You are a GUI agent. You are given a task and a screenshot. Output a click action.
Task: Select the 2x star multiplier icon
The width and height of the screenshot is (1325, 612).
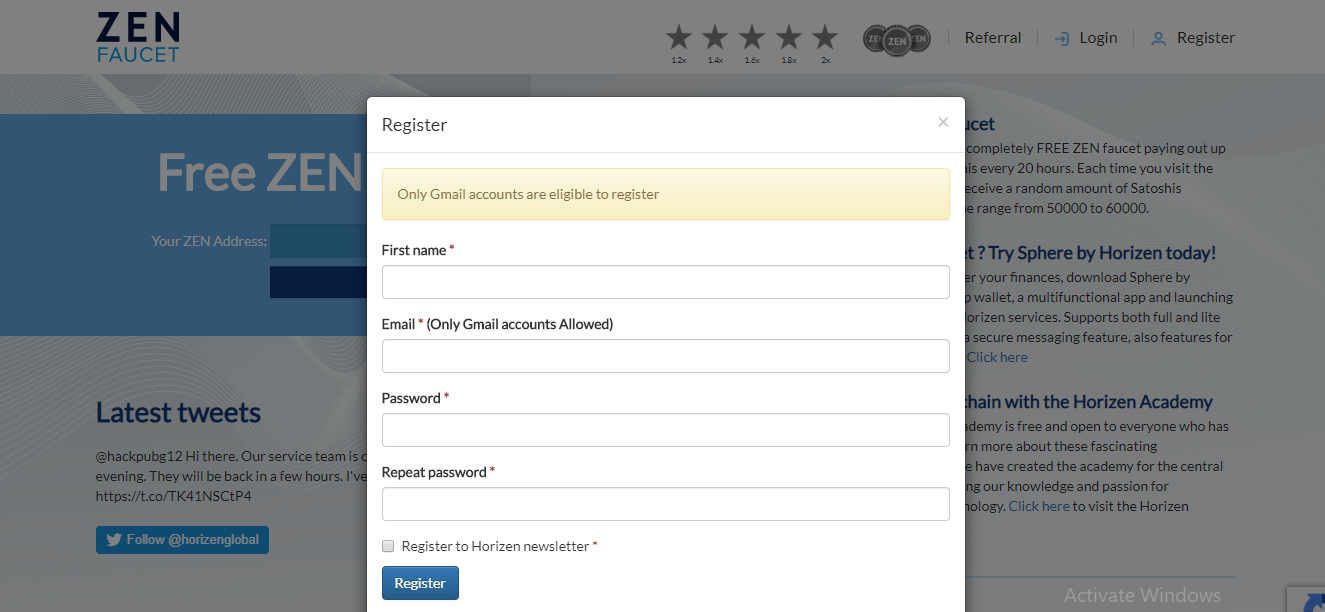[825, 39]
